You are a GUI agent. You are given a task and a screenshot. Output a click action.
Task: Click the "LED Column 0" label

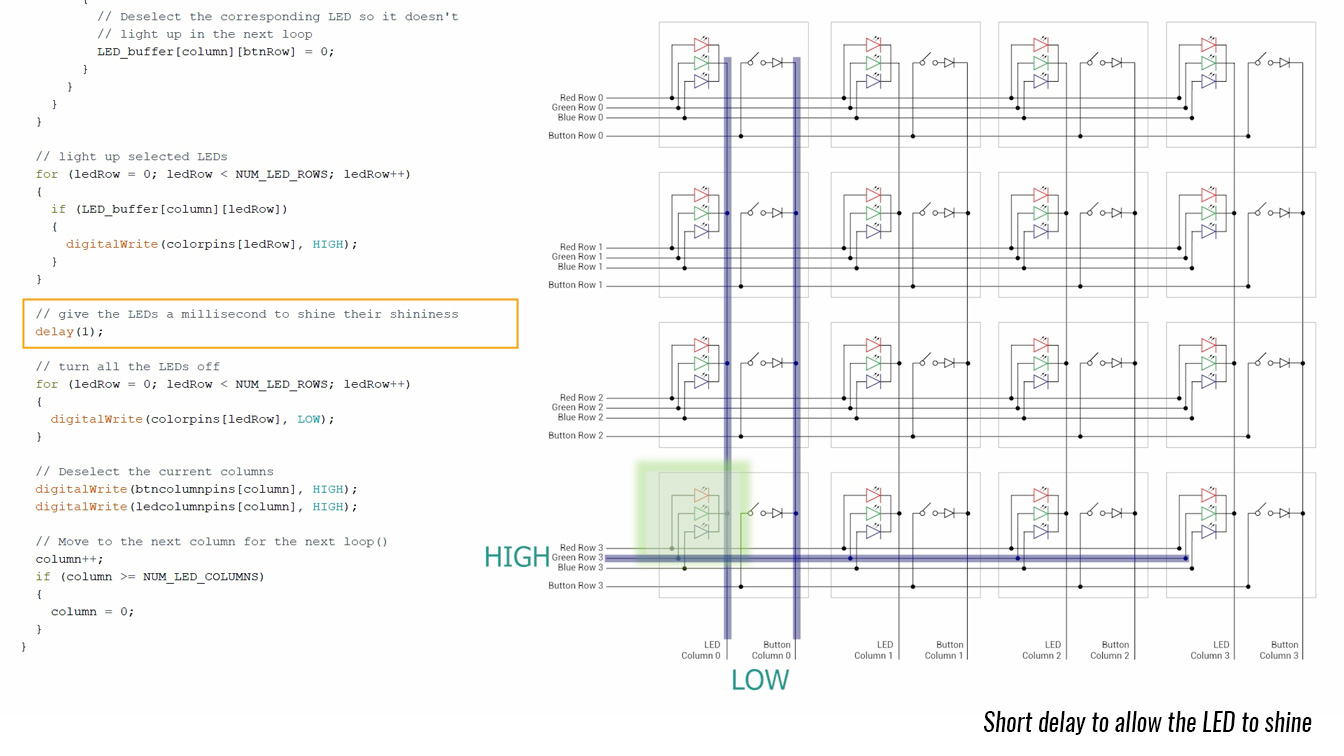coord(701,650)
